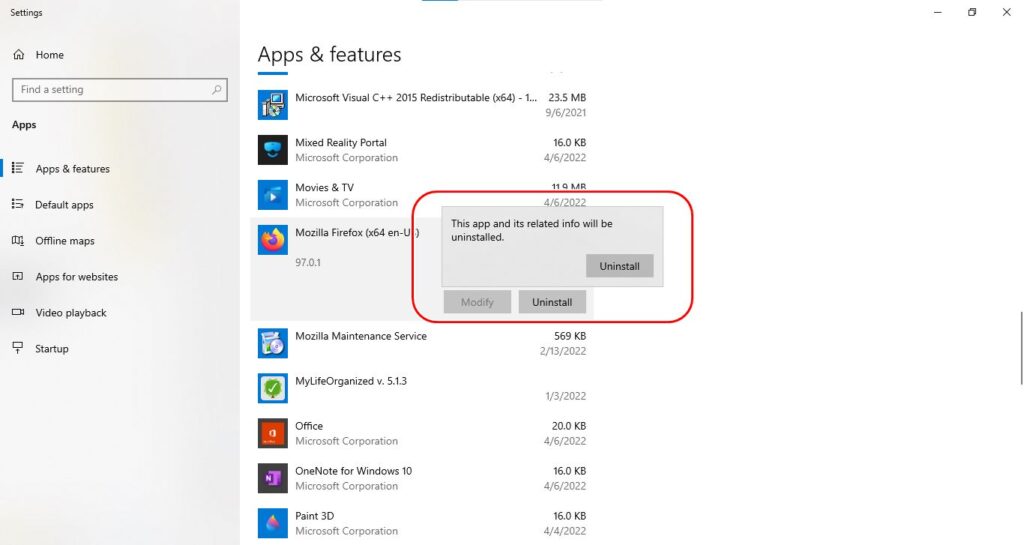The image size is (1024, 545).
Task: Open Apps & features sidebar icon
Action: [18, 168]
